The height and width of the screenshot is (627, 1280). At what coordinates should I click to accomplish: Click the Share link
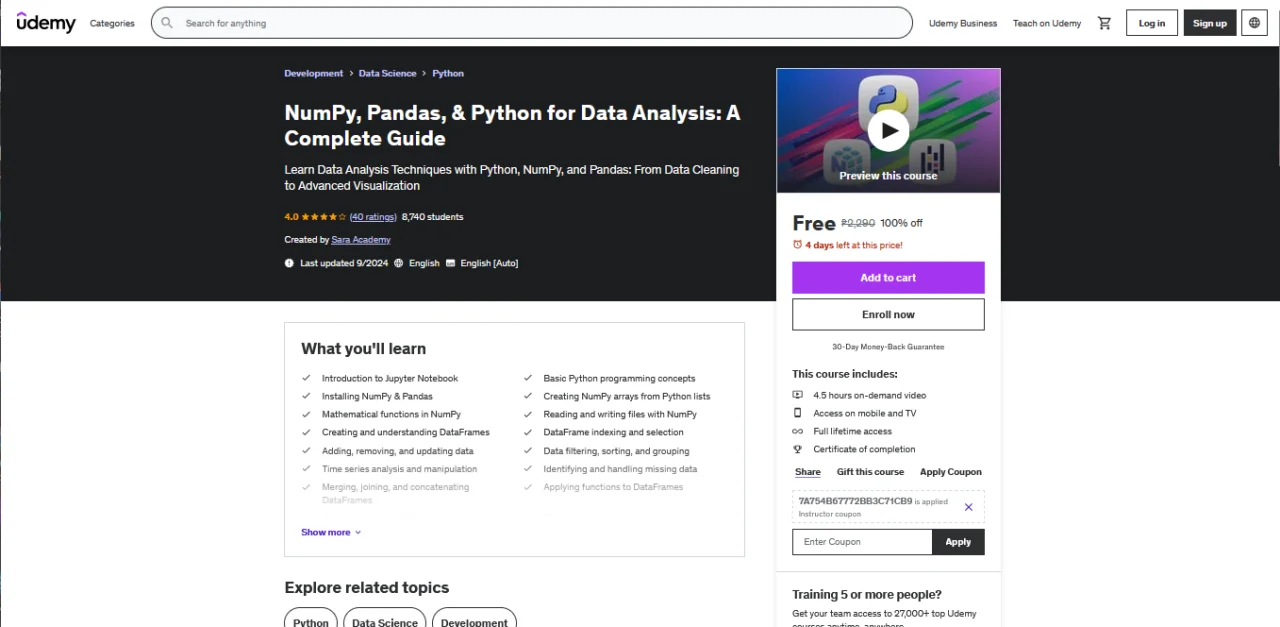pos(808,472)
